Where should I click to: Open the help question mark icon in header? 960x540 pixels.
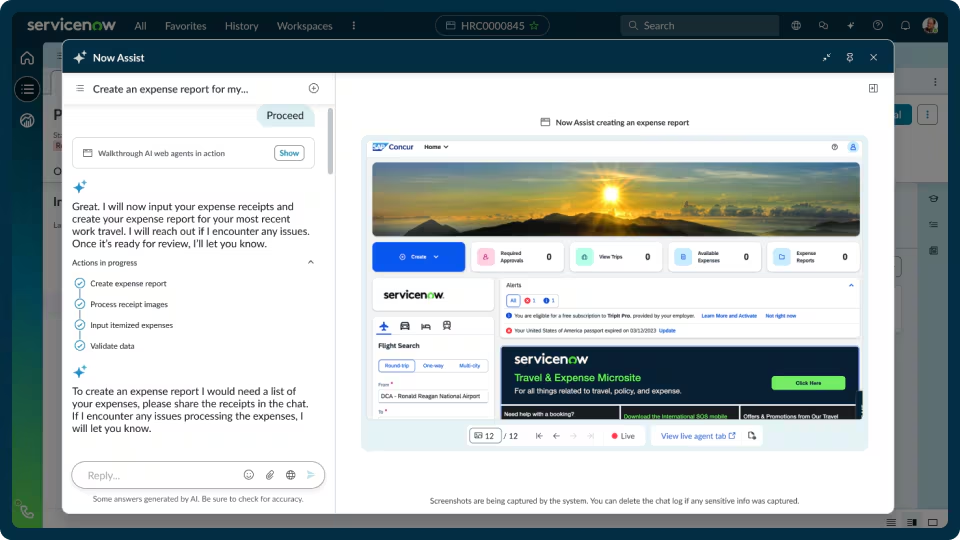[x=878, y=26]
